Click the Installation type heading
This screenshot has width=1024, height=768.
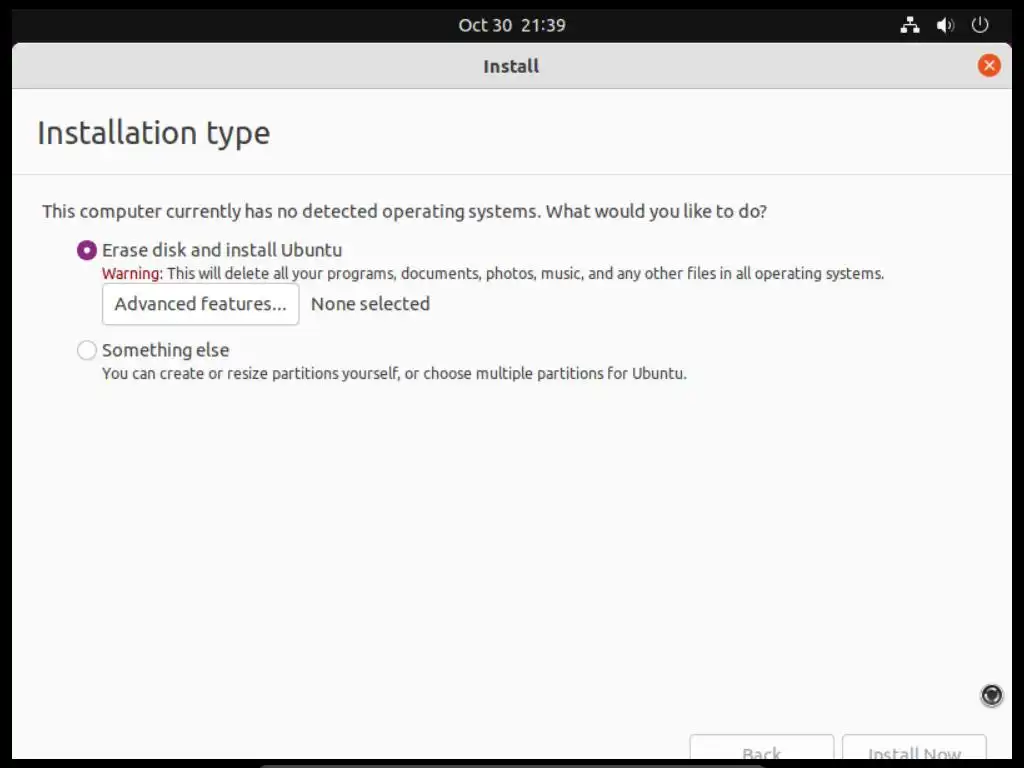[x=153, y=133]
